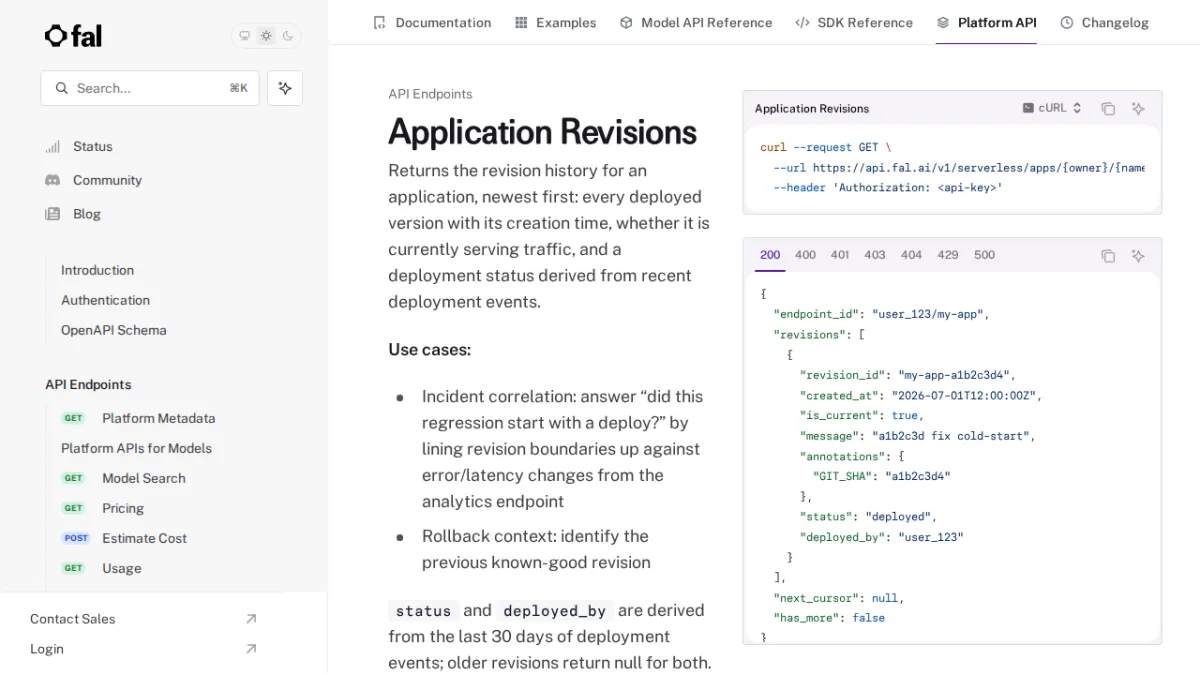Image resolution: width=1200 pixels, height=675 pixels.
Task: Open Usage endpoint
Action: [x=121, y=568]
